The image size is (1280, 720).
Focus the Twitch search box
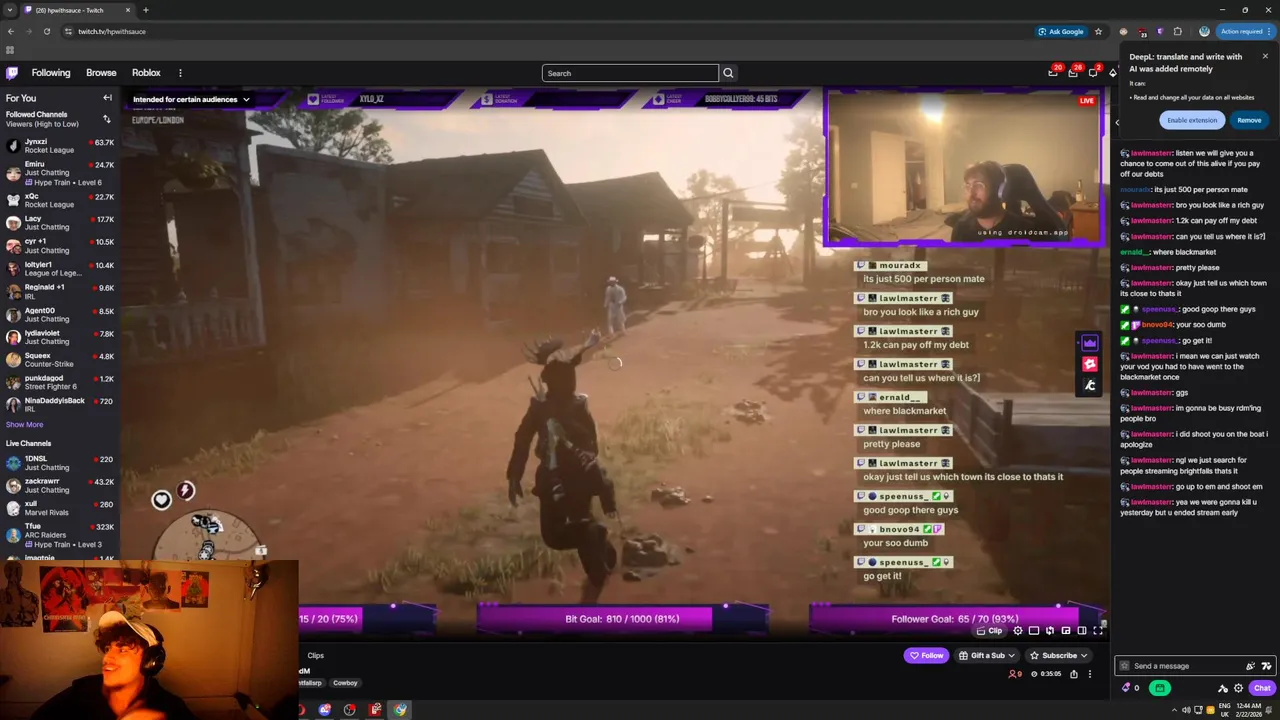[630, 73]
